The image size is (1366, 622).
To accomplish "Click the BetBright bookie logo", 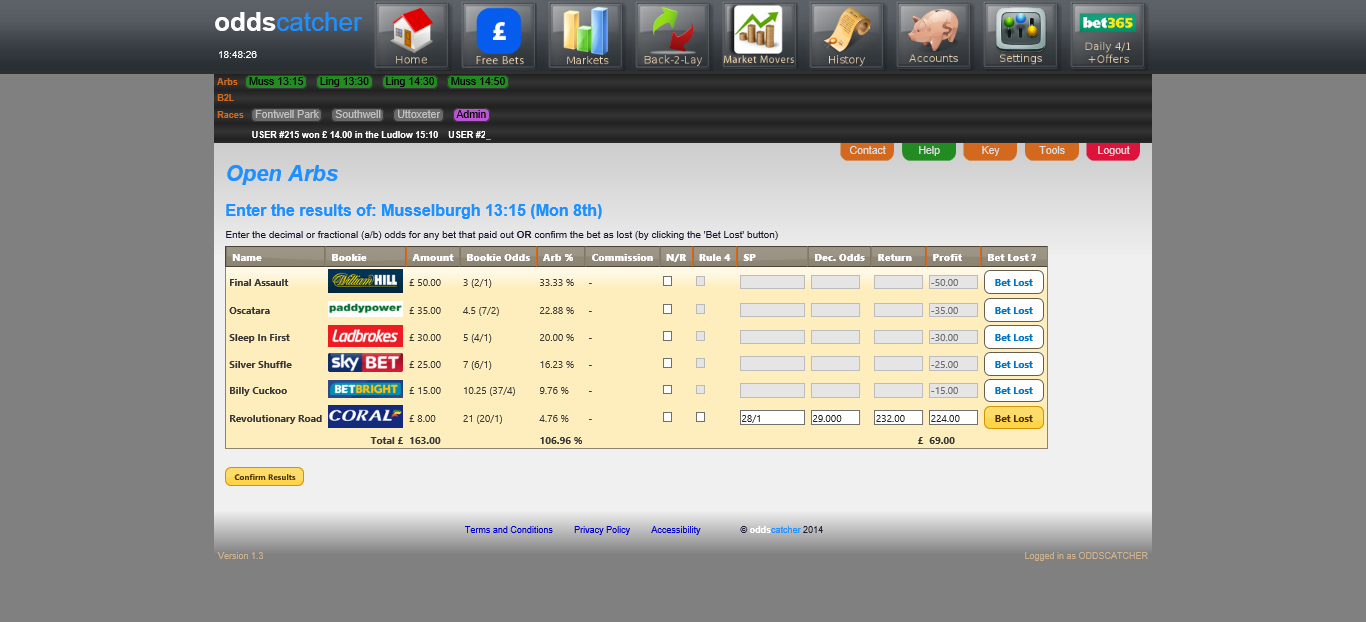I will click(x=365, y=389).
